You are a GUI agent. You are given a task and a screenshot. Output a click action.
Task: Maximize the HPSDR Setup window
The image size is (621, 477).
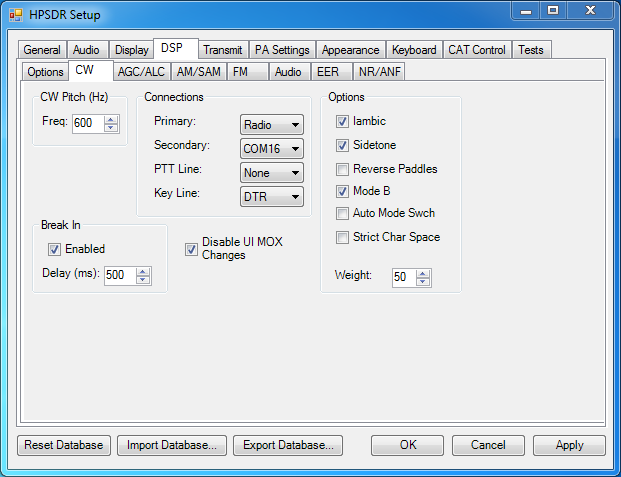pyautogui.click(x=554, y=11)
